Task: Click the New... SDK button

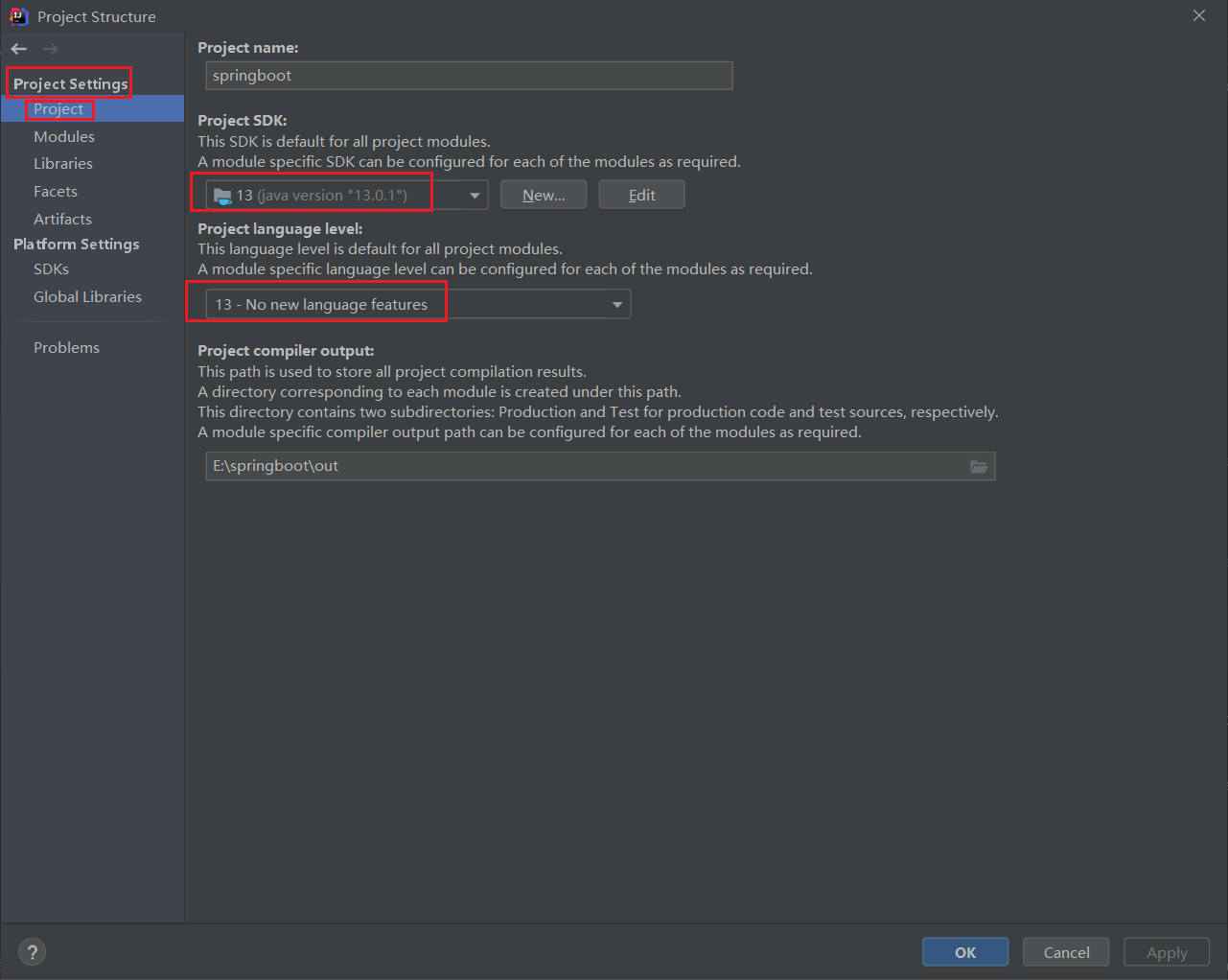Action: click(544, 196)
